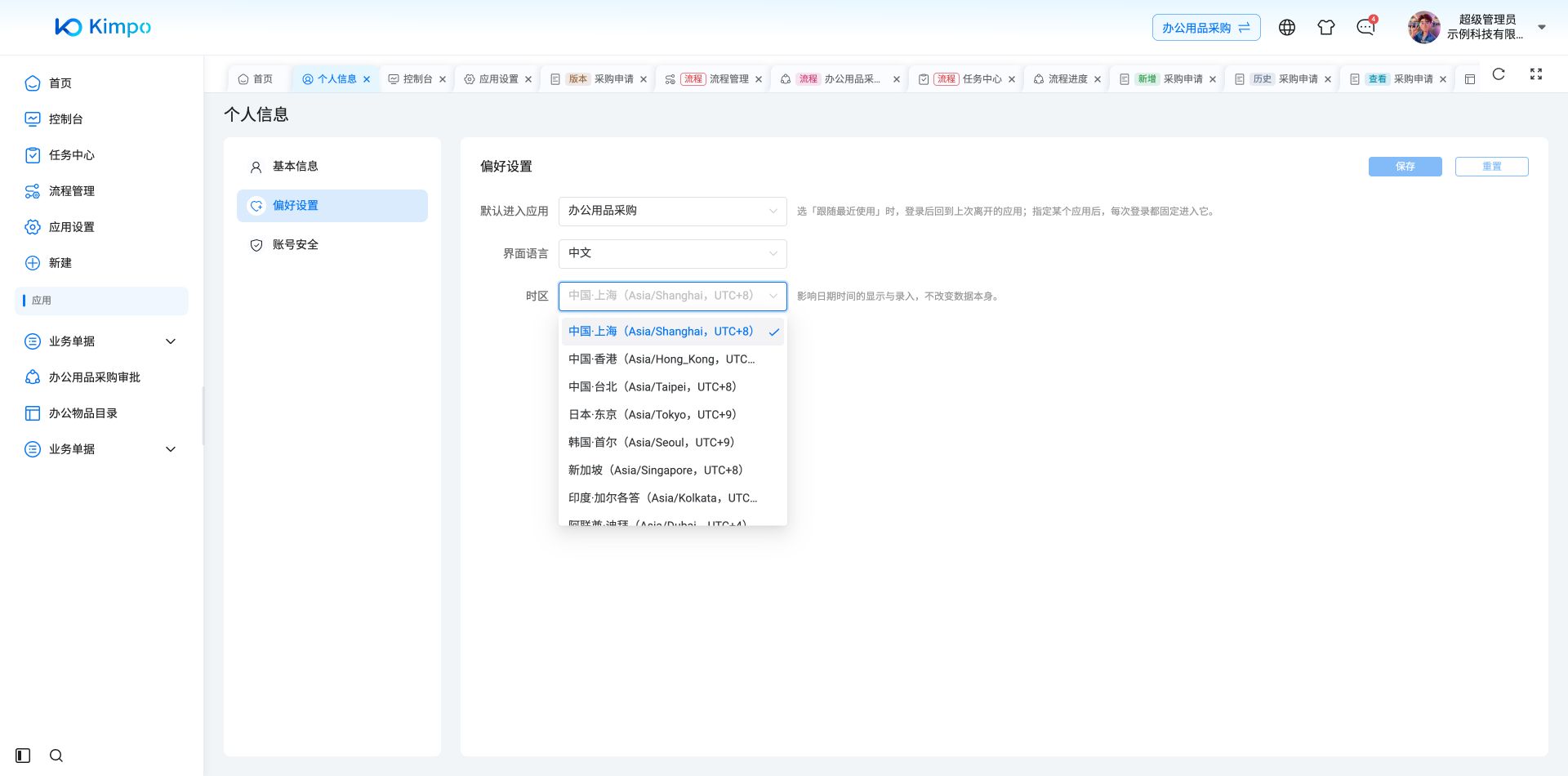Collapse the 时区 dropdown field
Viewport: 1568px width, 776px height.
pos(673,296)
